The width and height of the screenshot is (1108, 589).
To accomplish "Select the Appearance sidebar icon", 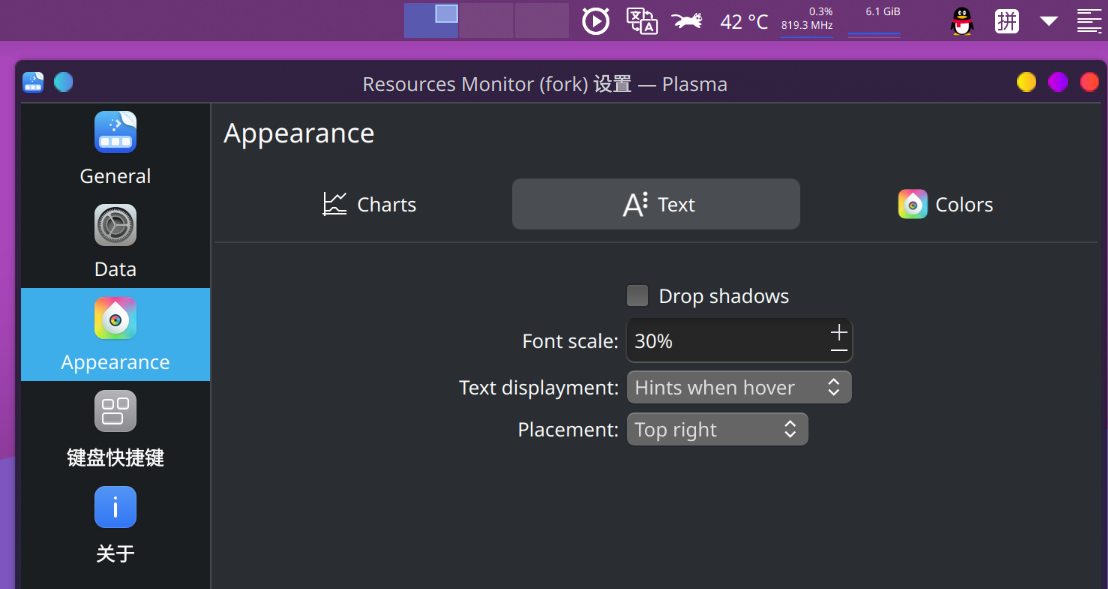I will tap(115, 318).
